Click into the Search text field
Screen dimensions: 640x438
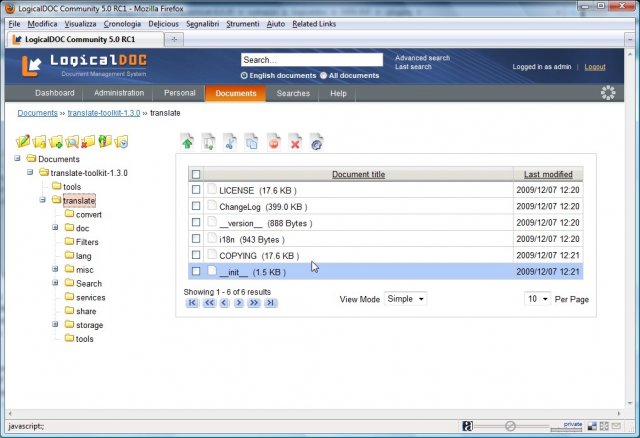pos(311,60)
